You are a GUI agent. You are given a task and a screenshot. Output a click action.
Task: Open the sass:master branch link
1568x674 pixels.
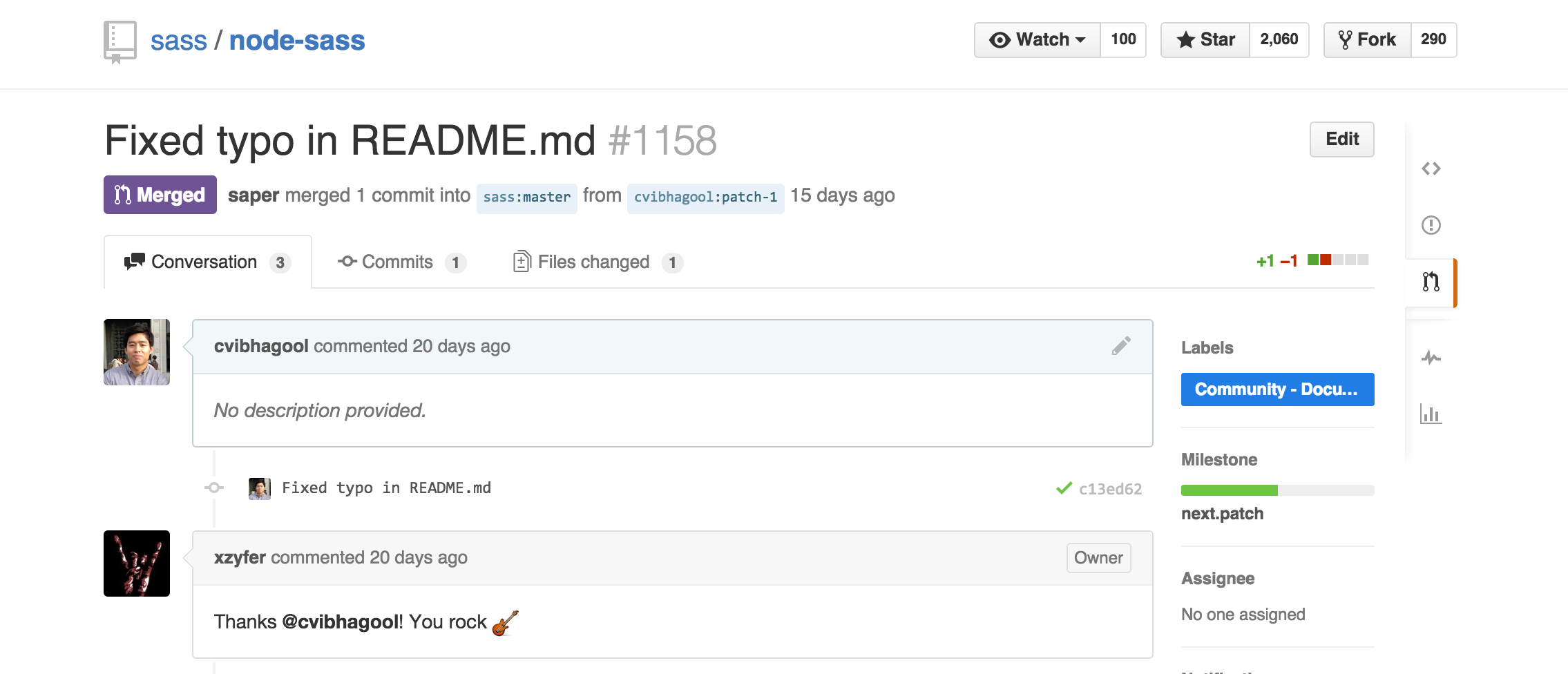pyautogui.click(x=526, y=198)
